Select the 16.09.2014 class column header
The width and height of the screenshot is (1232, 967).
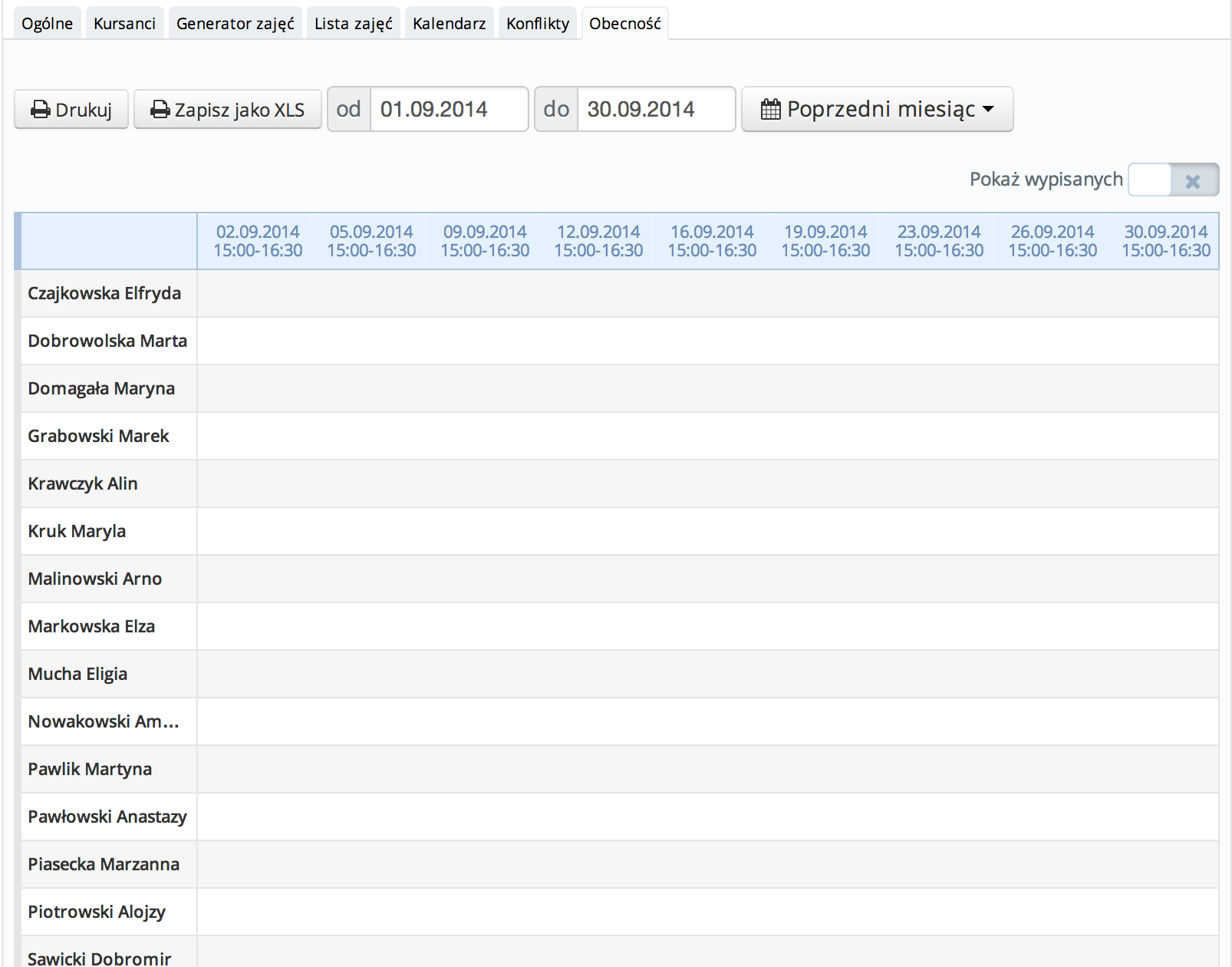click(x=712, y=241)
